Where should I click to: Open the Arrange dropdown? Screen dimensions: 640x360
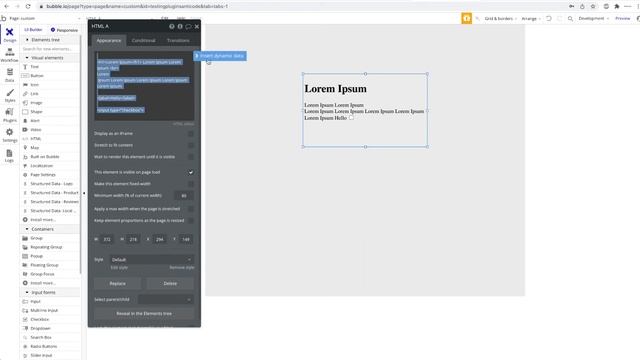pos(531,18)
